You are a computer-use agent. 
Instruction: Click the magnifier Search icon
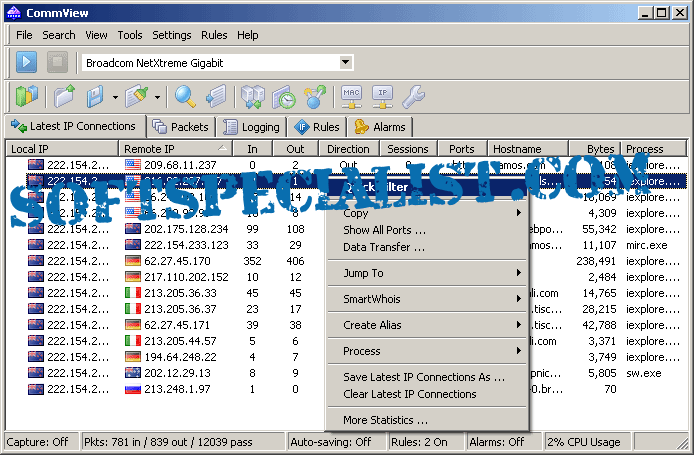[x=185, y=96]
